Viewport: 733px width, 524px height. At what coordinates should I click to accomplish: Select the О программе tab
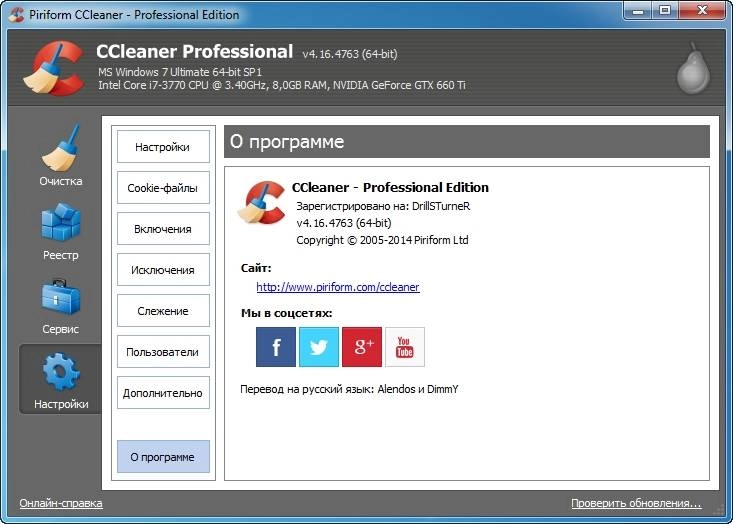pyautogui.click(x=163, y=457)
